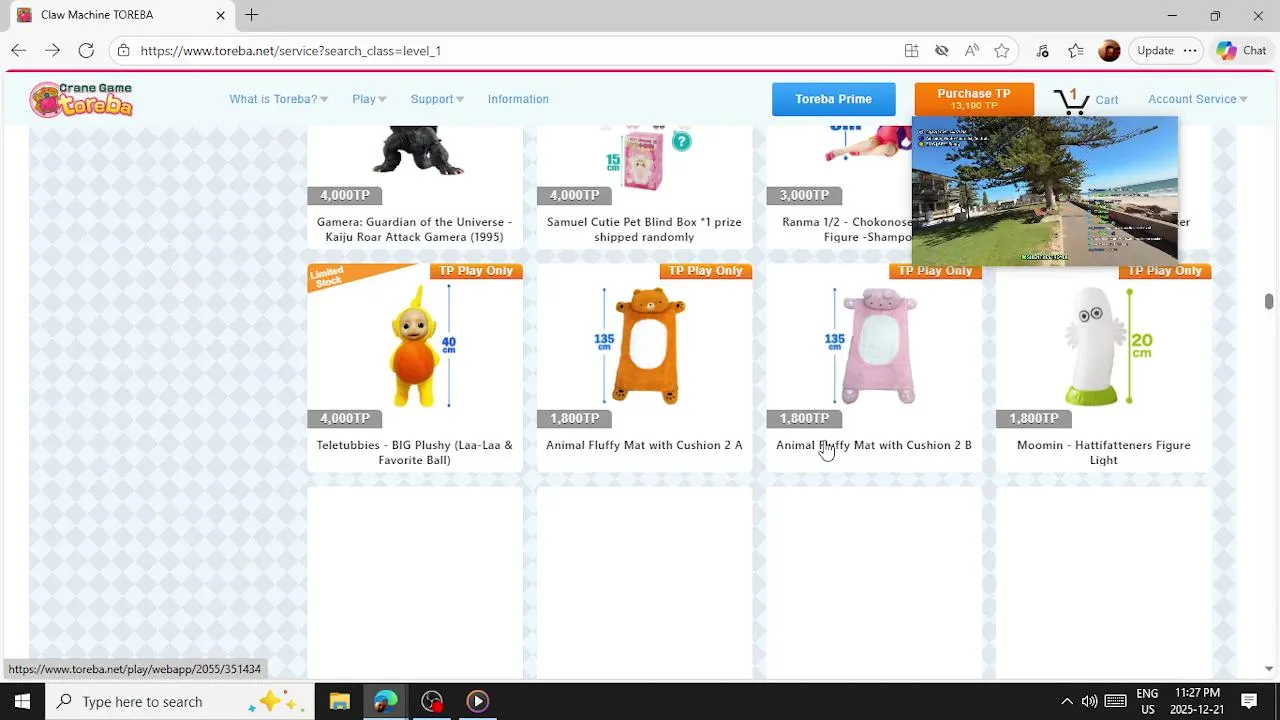The image size is (1280, 720).
Task: Click the picture-in-picture beach video overlay
Action: (1045, 190)
